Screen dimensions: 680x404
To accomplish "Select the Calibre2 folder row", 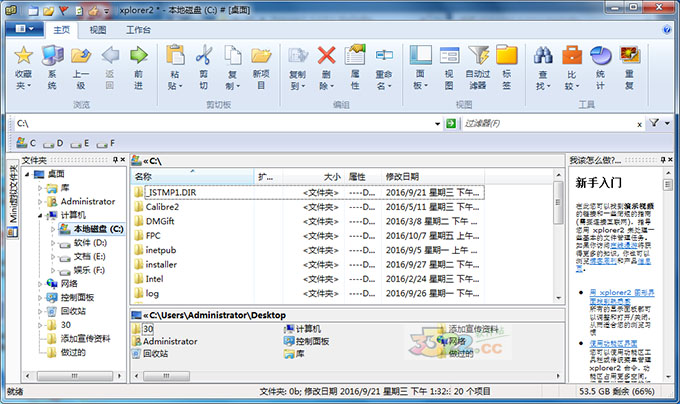I will 307,207.
